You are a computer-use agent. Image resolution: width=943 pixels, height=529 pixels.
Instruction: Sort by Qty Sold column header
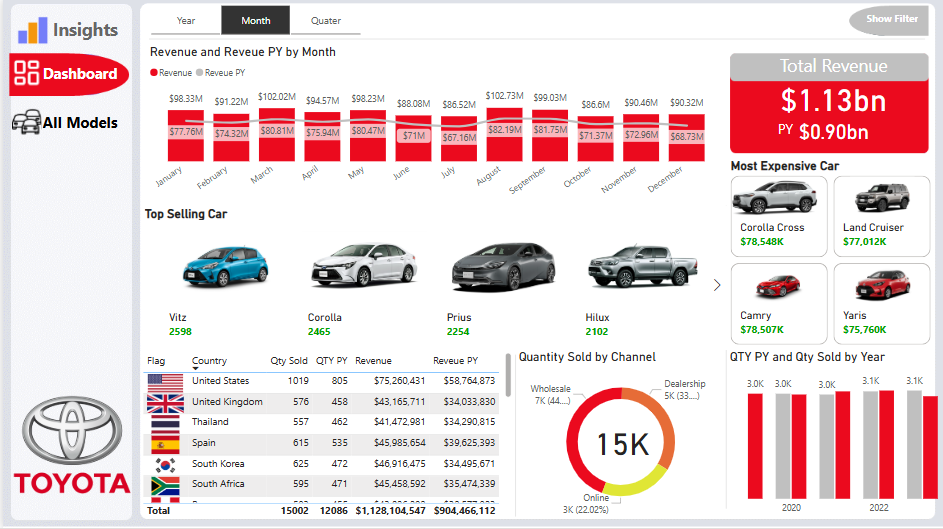click(289, 361)
